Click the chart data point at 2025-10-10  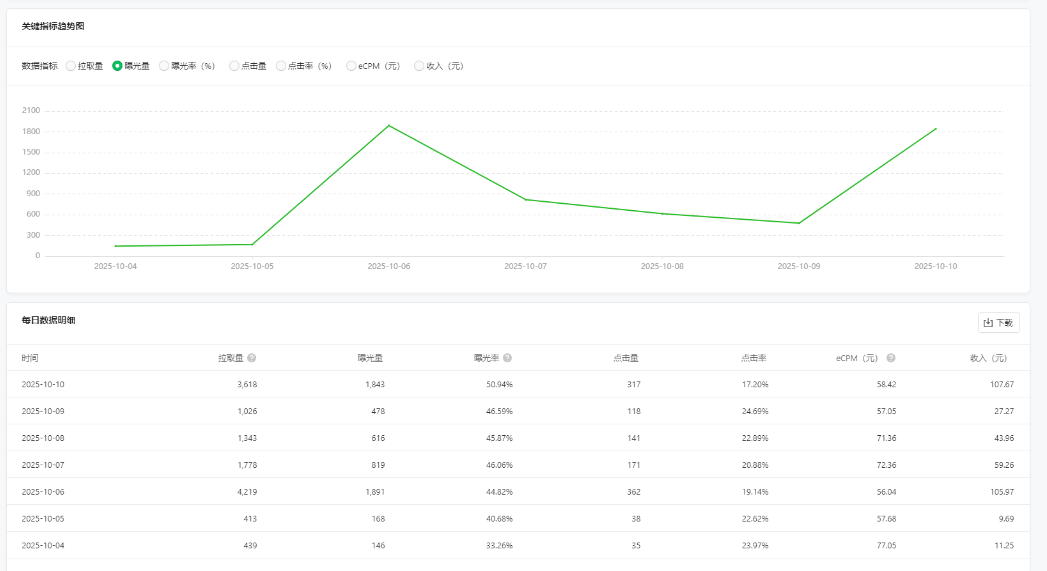click(x=936, y=128)
